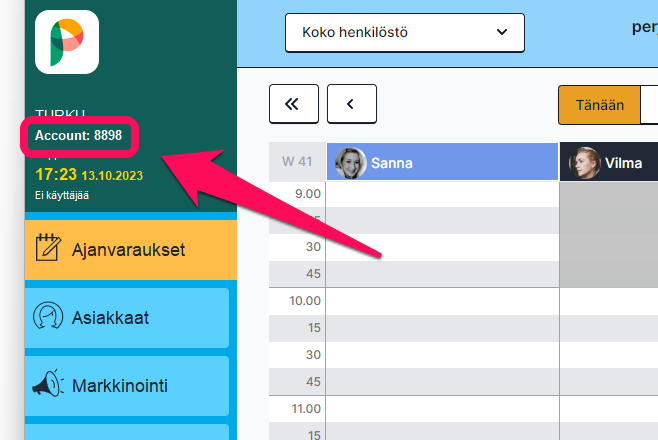Click Vilma's profile photo
Viewport: 658px width, 440px height.
coord(584,162)
